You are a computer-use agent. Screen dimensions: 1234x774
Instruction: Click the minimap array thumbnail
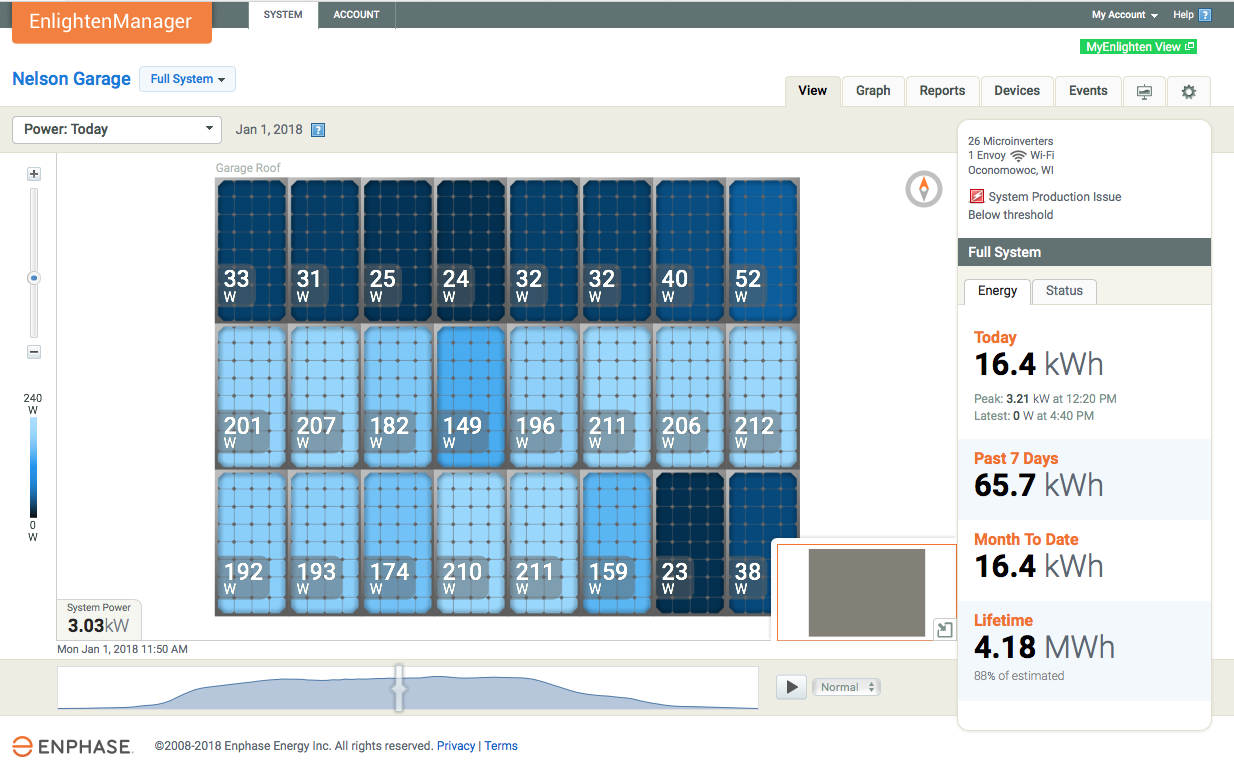866,592
